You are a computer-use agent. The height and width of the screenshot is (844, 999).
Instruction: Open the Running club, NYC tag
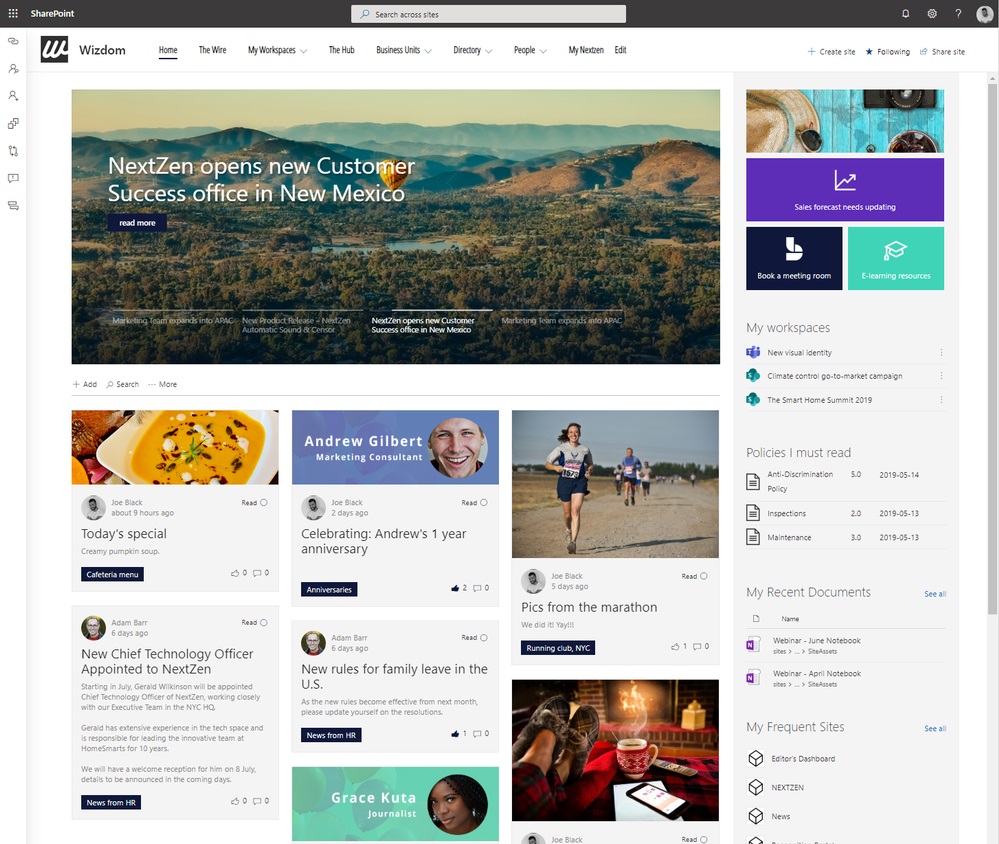pyautogui.click(x=558, y=648)
